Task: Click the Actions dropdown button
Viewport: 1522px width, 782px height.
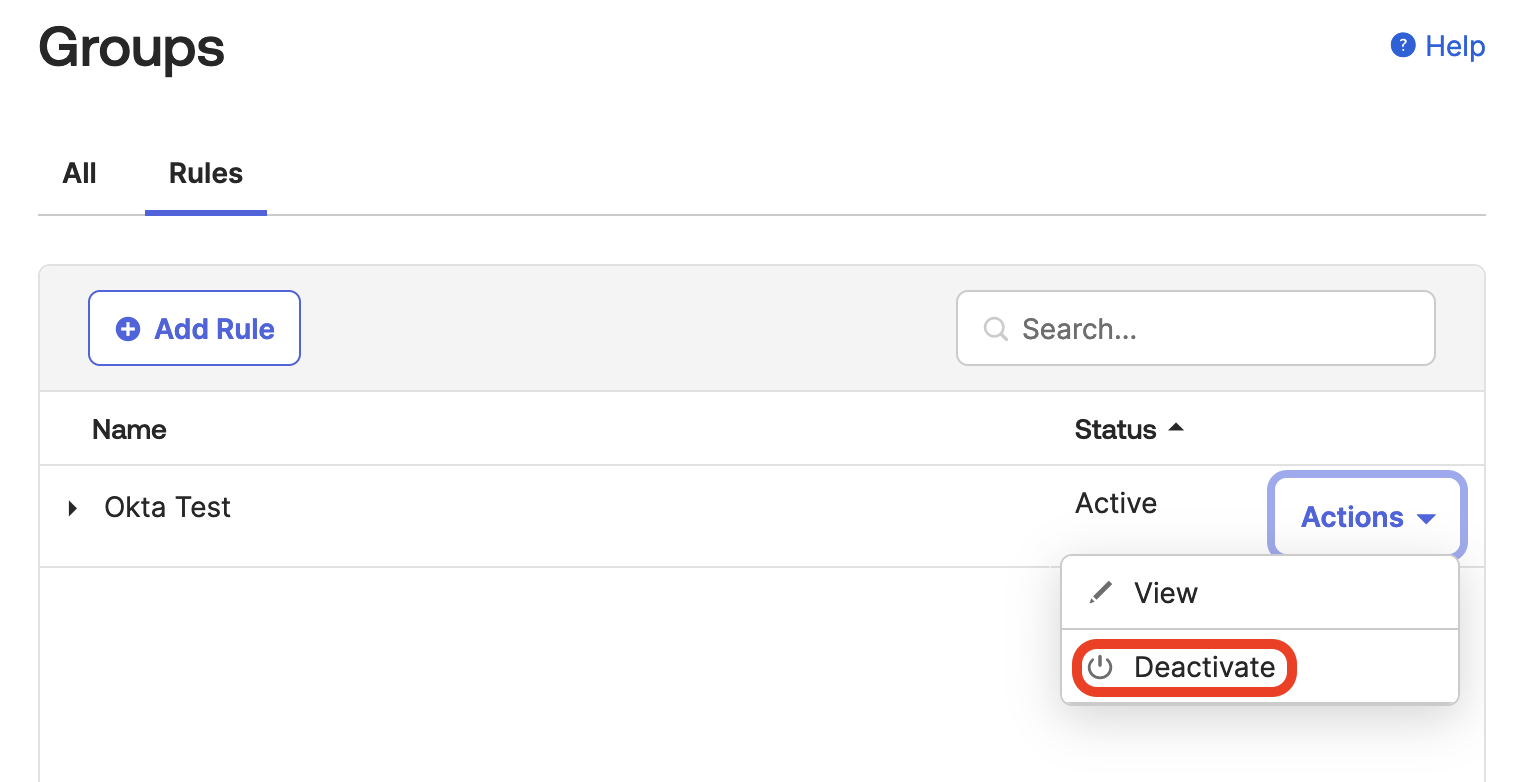Action: coord(1367,517)
